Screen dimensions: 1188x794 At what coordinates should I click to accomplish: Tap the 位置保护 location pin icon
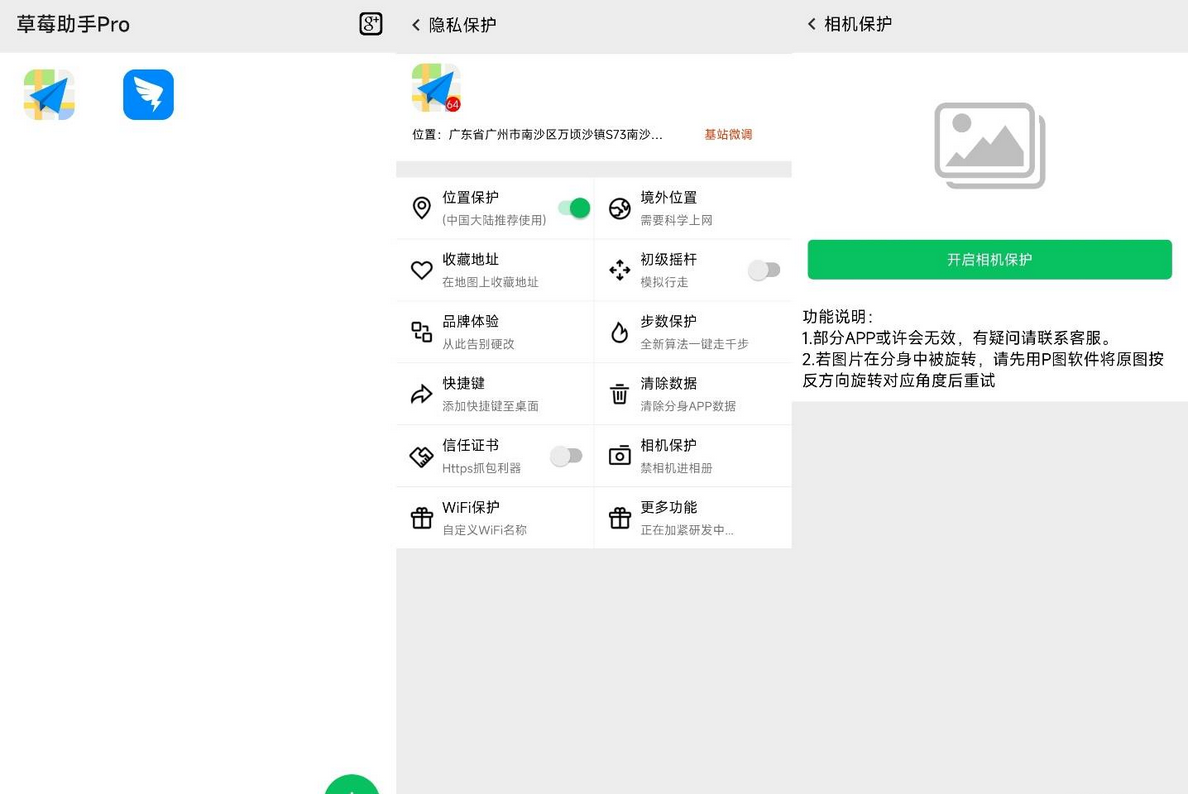pos(421,207)
